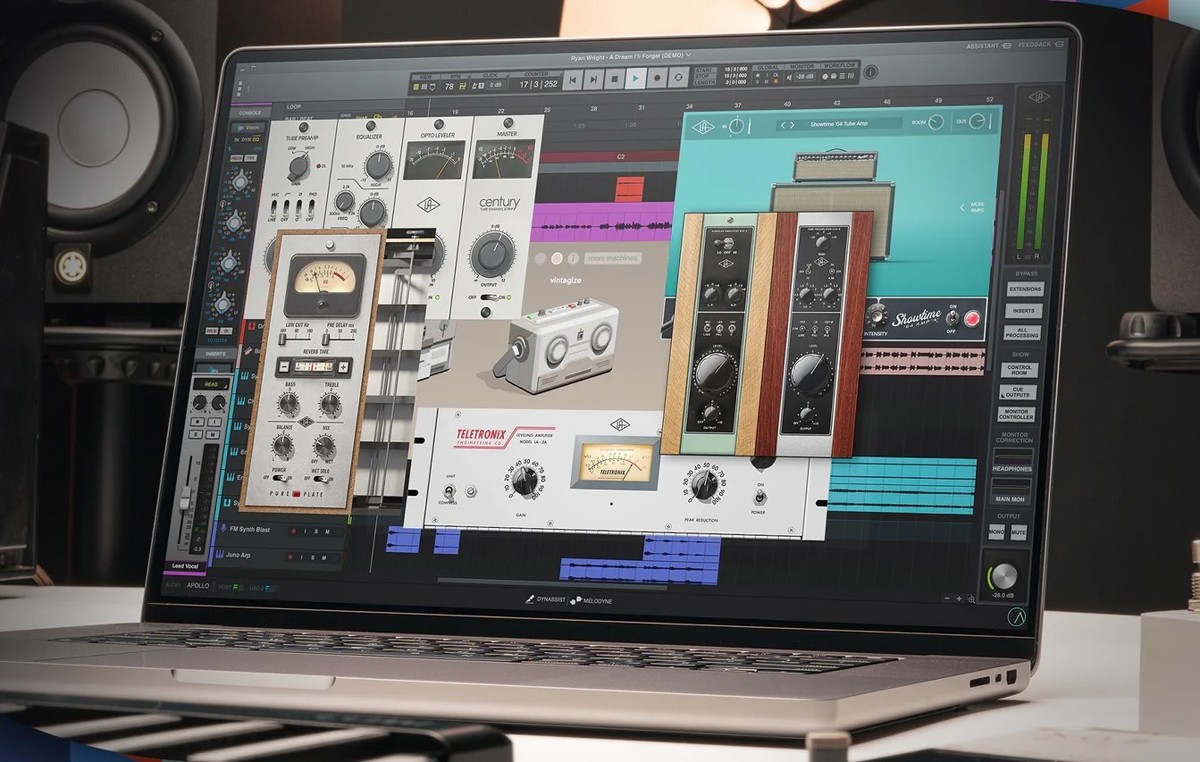Open the session title dropdown
The width and height of the screenshot is (1200, 762).
click(631, 56)
